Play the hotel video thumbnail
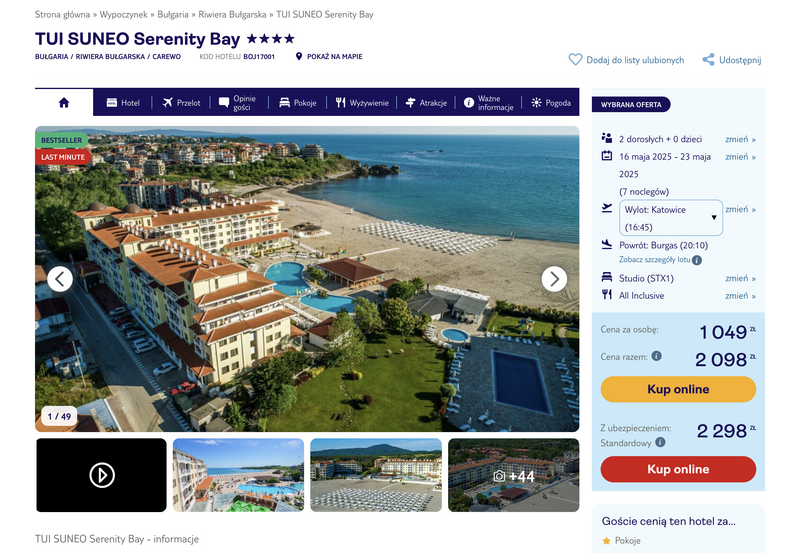800x553 pixels. [102, 475]
